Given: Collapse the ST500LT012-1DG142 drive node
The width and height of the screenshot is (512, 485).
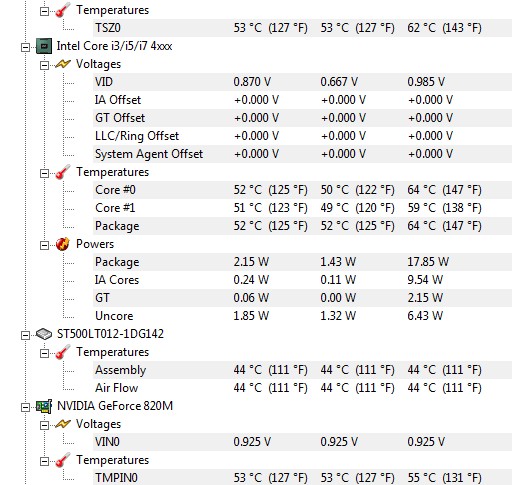Looking at the screenshot, I should (25, 335).
